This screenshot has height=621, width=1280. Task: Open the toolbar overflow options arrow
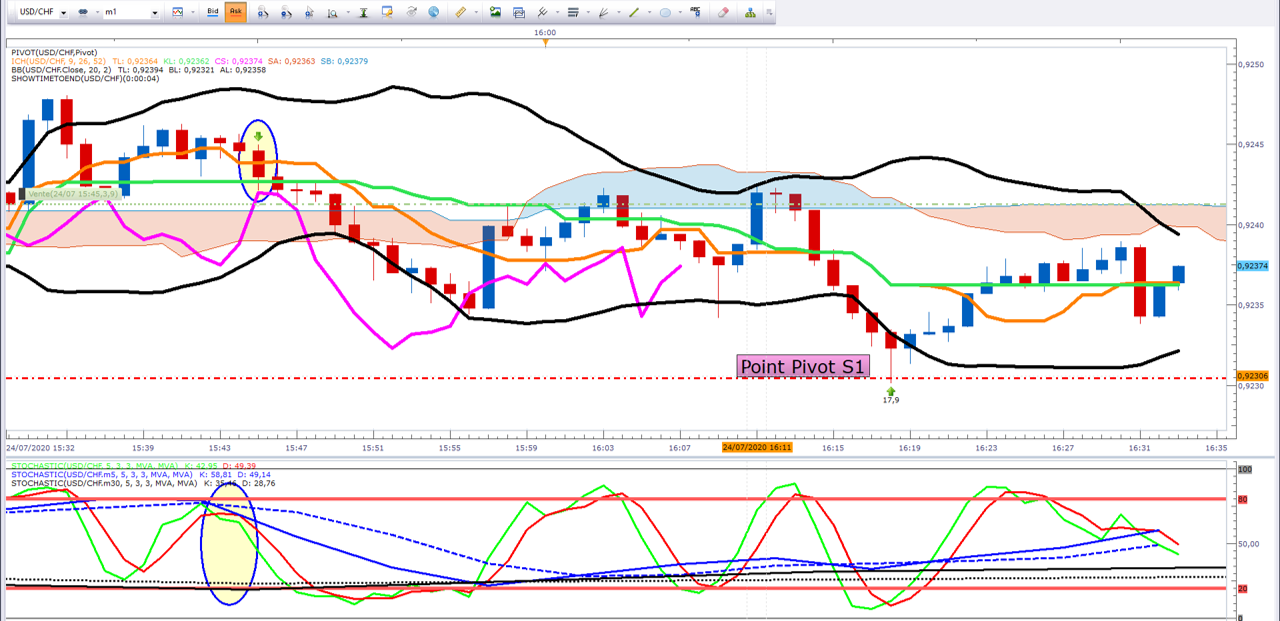[x=769, y=12]
